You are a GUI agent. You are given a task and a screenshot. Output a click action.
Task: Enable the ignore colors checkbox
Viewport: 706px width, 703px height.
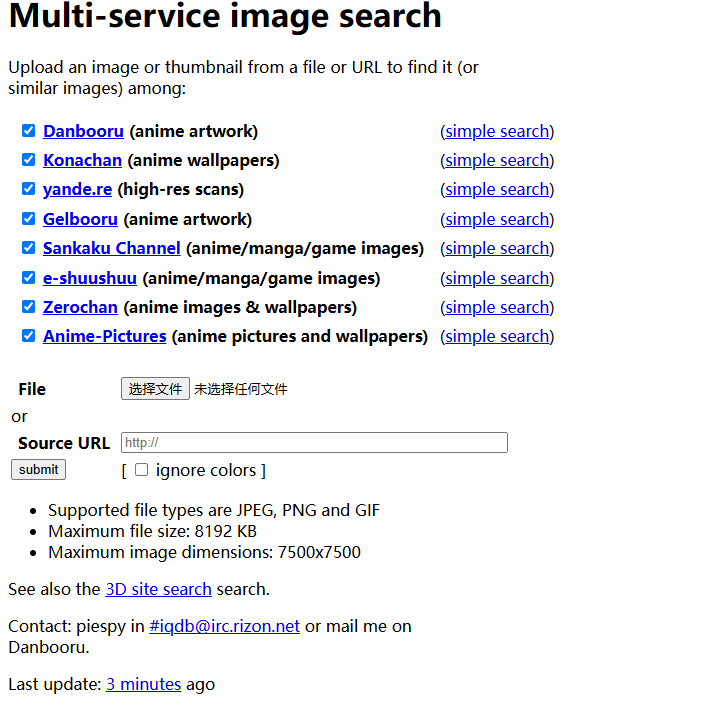point(141,470)
